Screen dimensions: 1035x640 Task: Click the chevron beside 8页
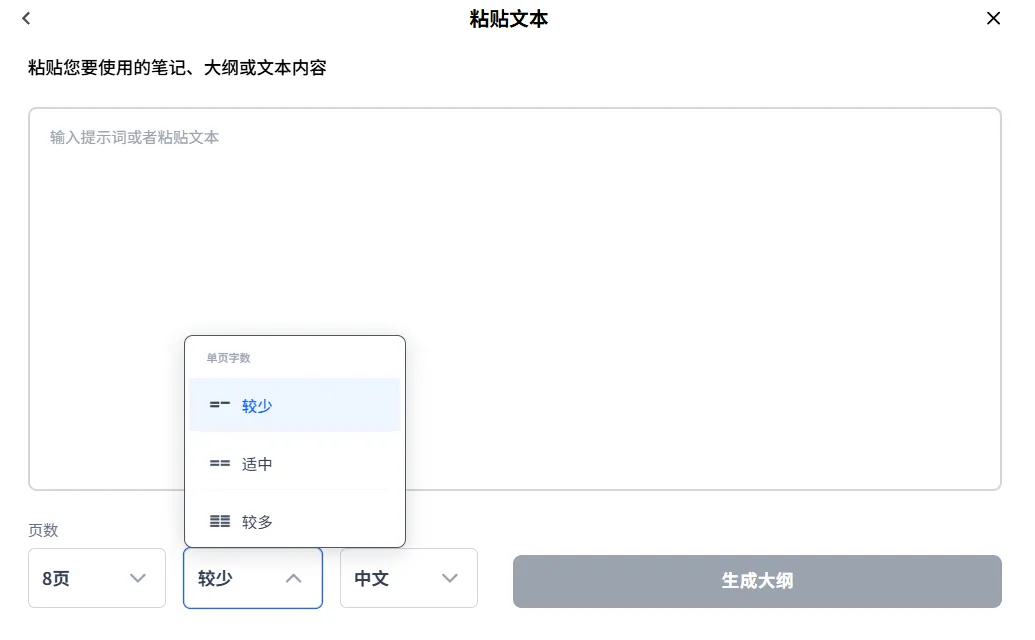[x=139, y=578]
